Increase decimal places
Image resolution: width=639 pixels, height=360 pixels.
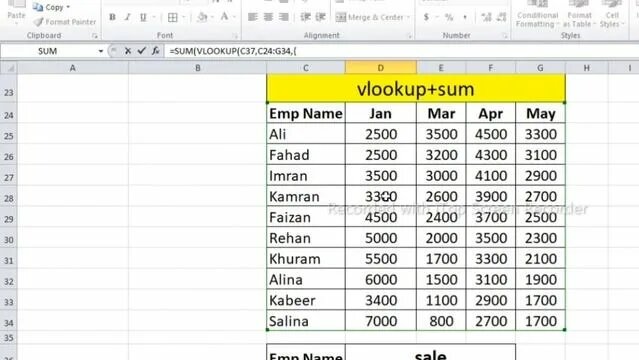click(486, 17)
